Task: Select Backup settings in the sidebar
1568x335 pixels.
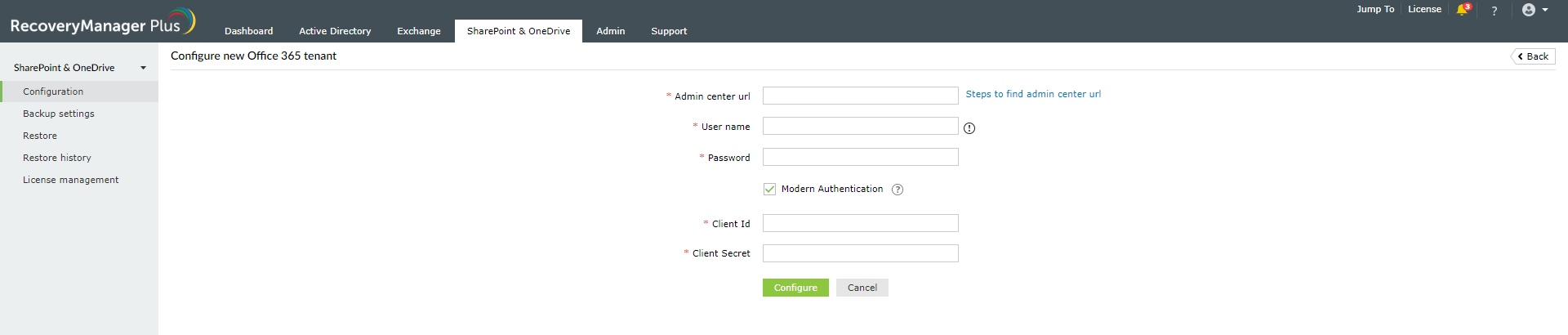Action: coord(59,114)
